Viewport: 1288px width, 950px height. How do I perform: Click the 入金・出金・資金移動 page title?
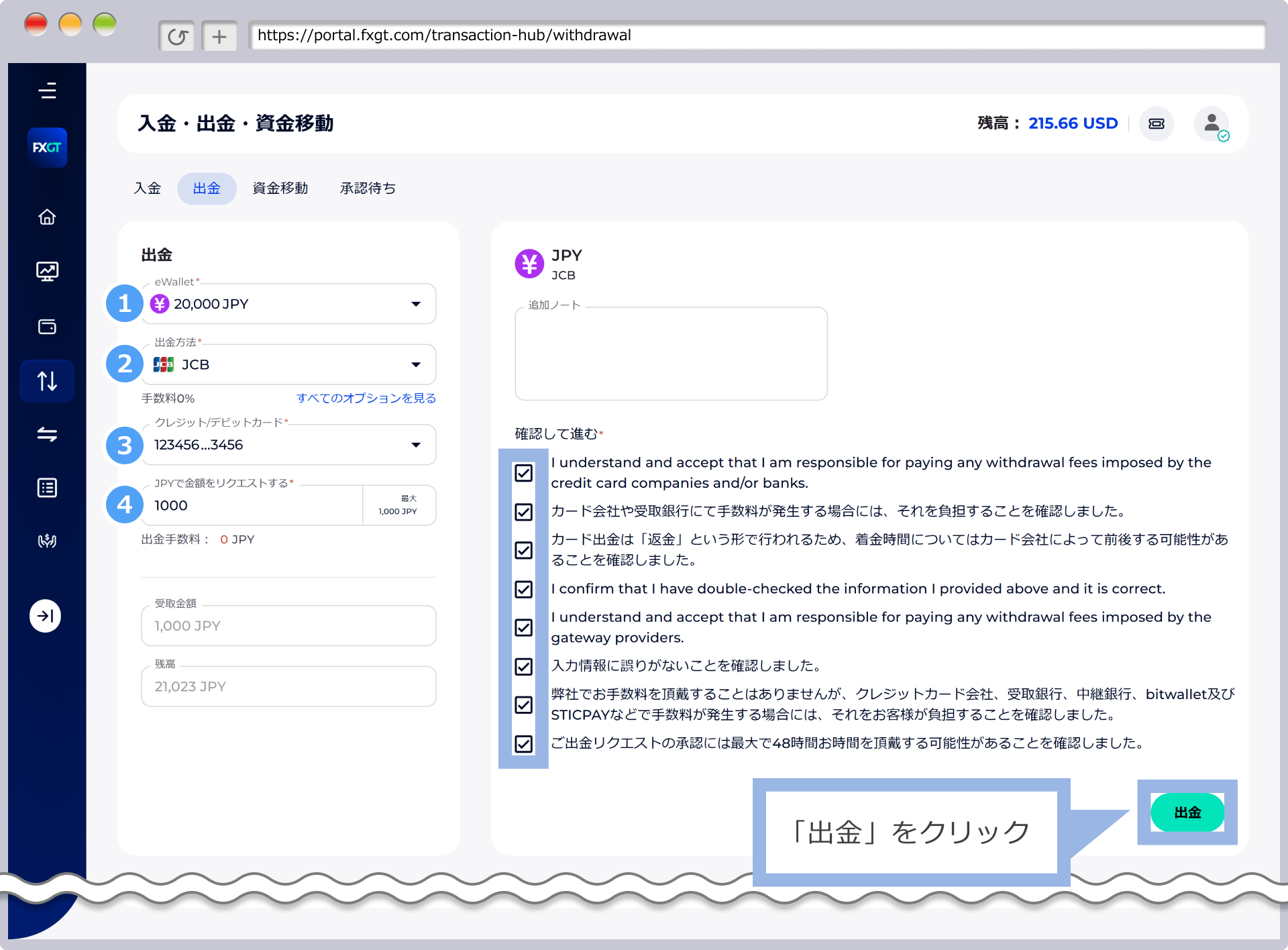point(235,123)
